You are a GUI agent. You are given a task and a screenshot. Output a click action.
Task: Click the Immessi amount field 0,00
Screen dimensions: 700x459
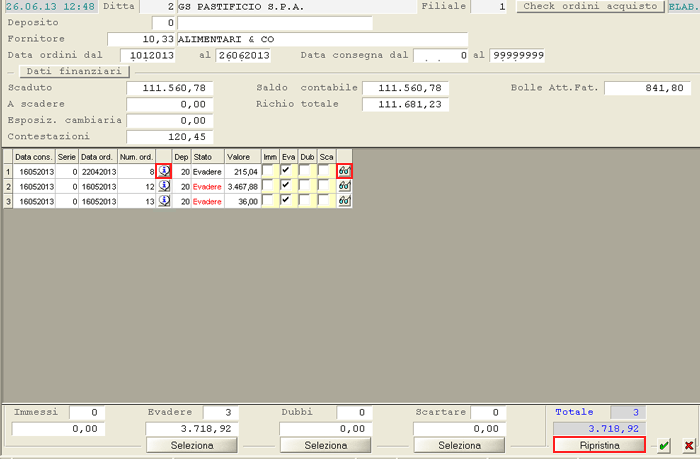tap(58, 429)
